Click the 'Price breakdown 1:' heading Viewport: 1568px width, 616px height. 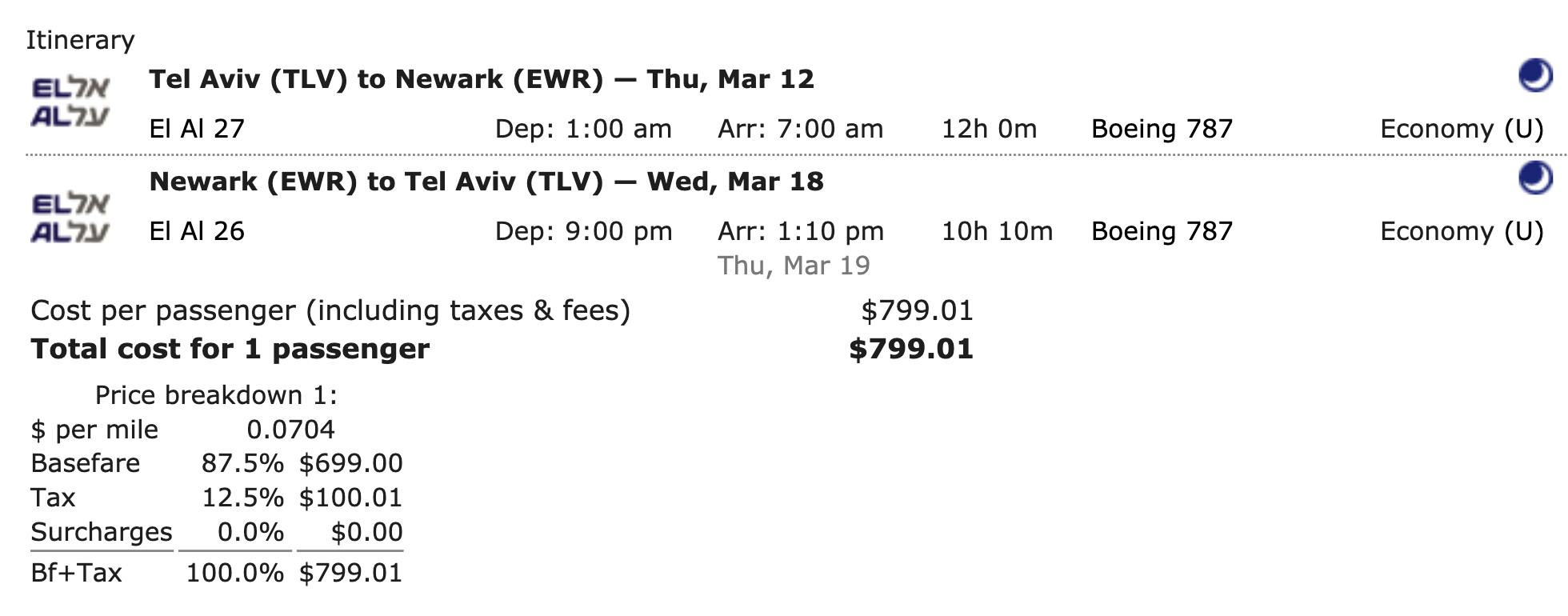pyautogui.click(x=216, y=395)
